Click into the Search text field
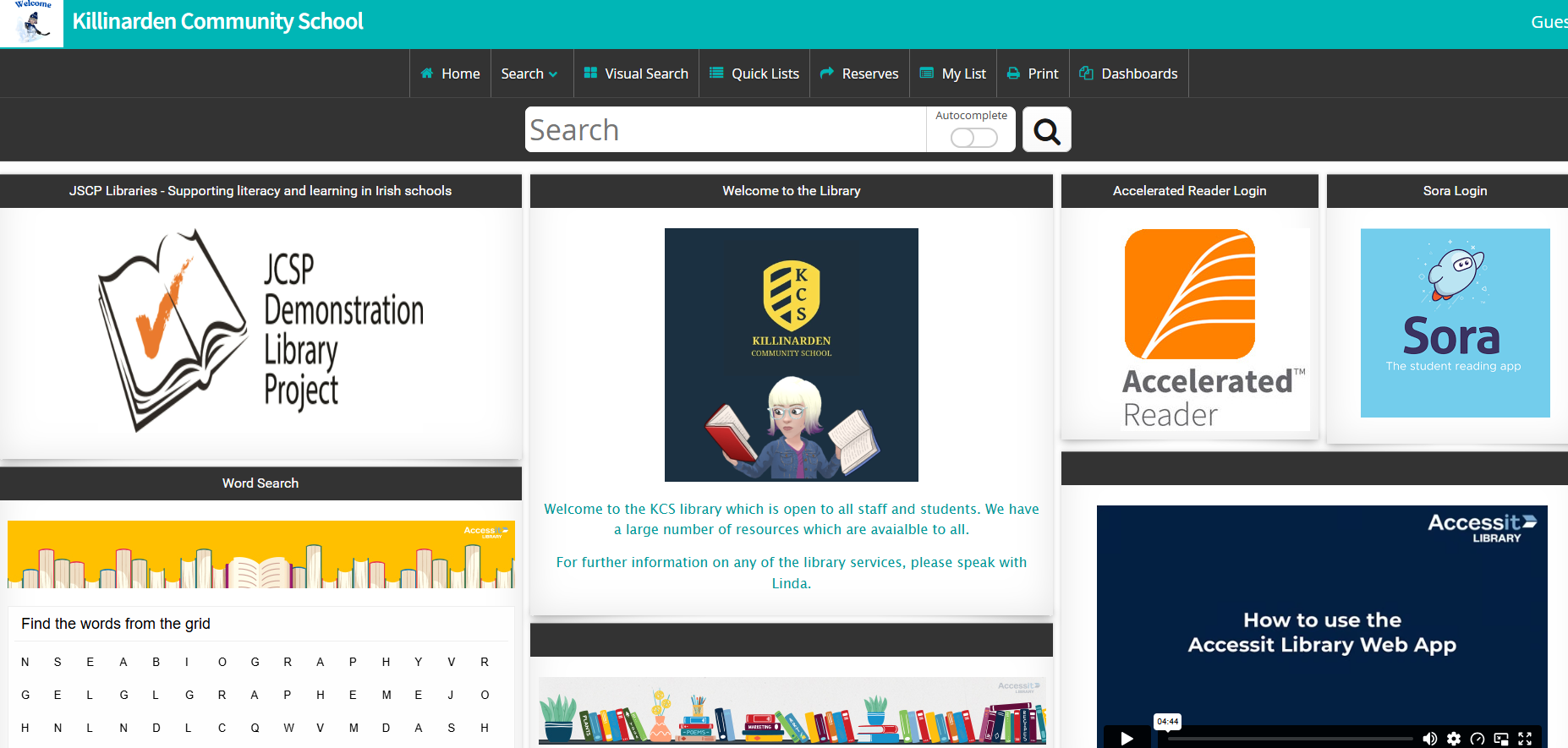1568x748 pixels. pyautogui.click(x=726, y=129)
